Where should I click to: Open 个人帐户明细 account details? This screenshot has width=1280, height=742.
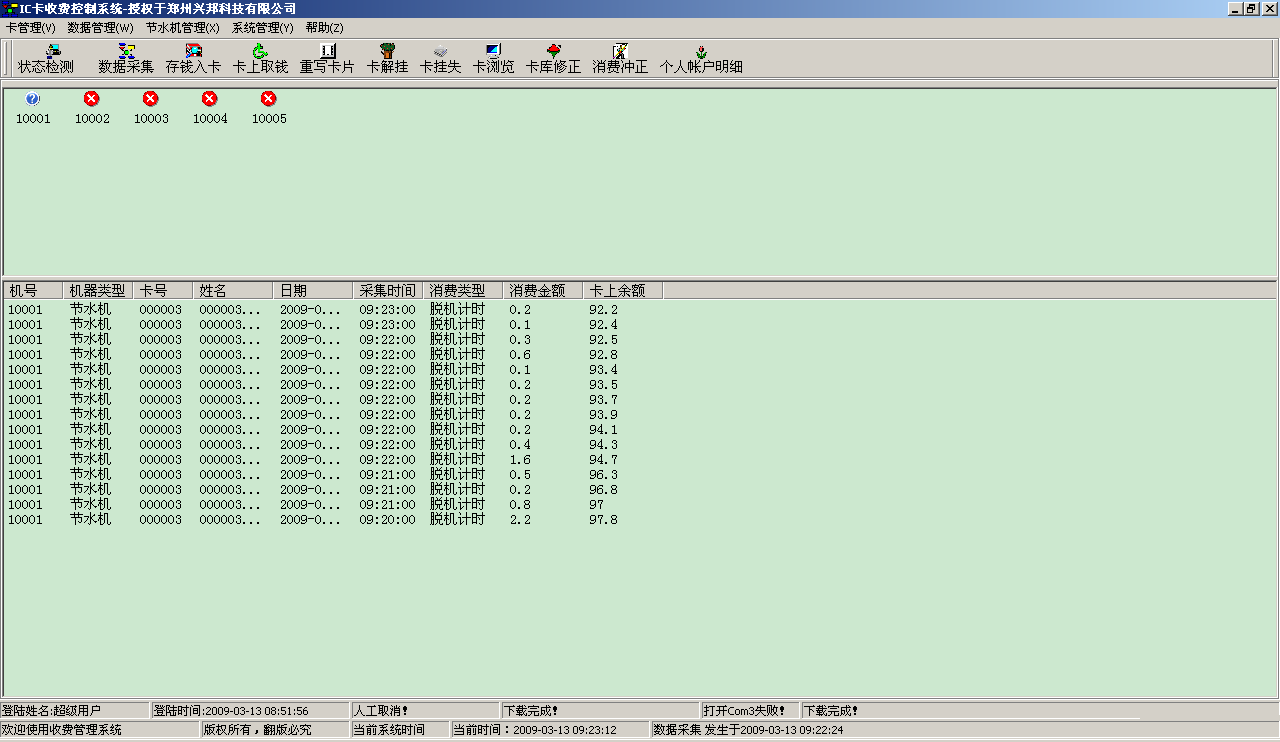701,59
